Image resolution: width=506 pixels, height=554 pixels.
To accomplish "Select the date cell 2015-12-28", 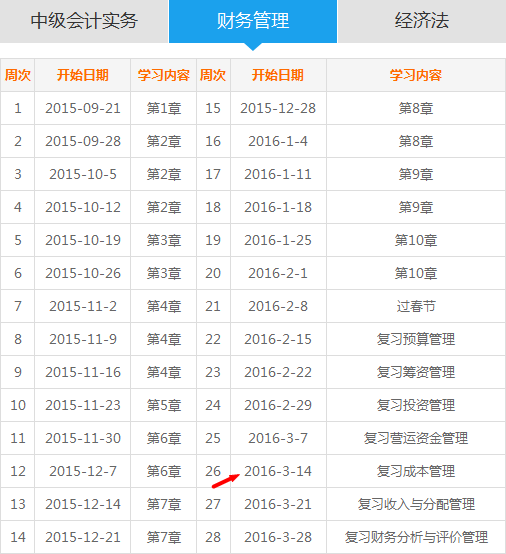I will tap(278, 108).
